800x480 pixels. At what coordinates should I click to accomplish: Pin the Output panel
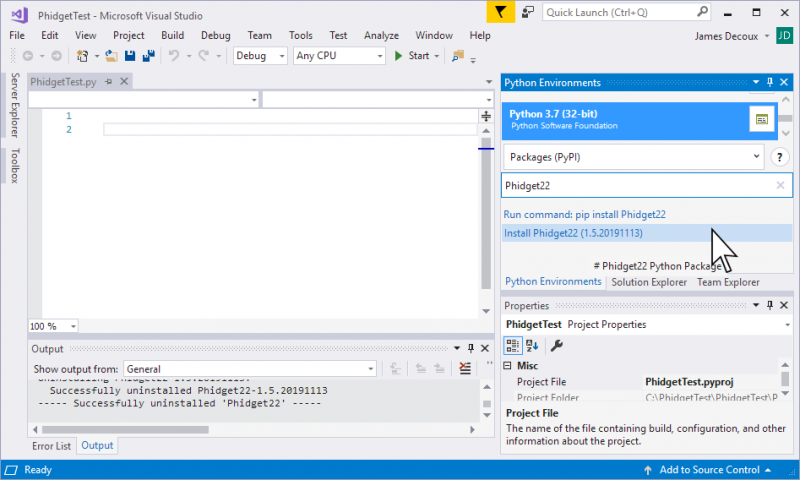[x=471, y=348]
